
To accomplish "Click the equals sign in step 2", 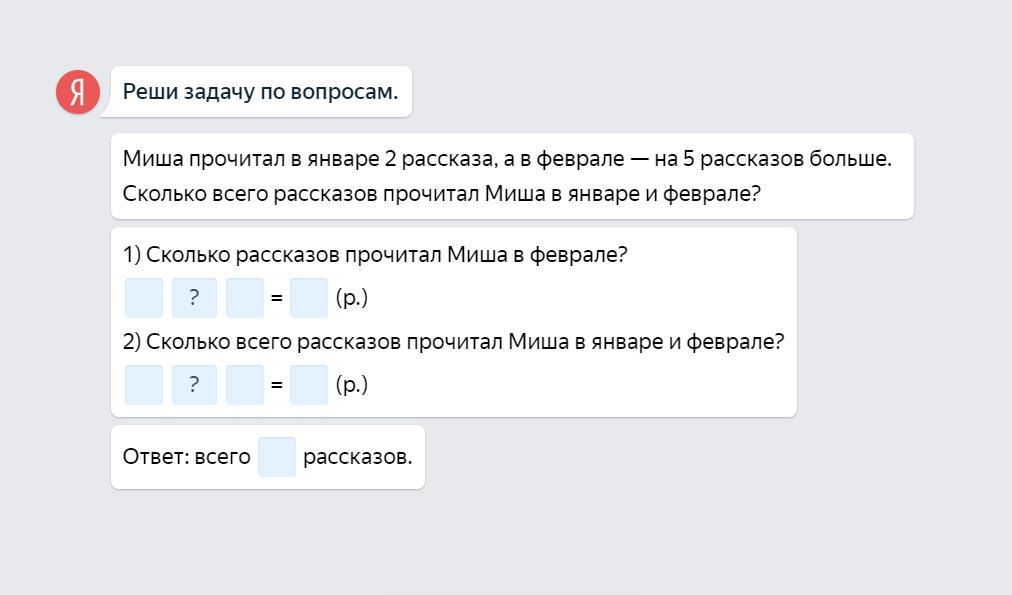I will tap(277, 385).
